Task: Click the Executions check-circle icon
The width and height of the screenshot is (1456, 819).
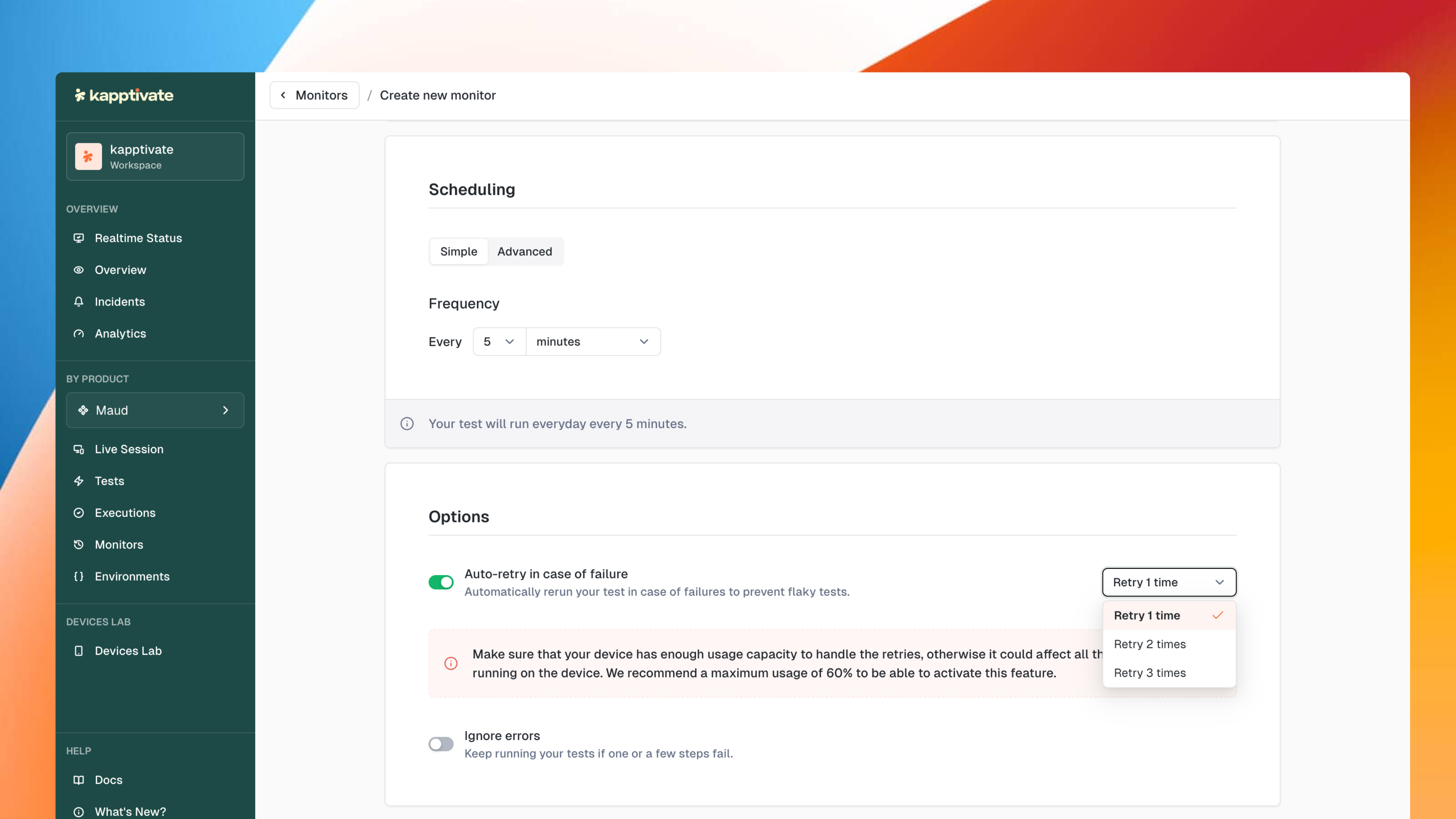Action: coord(78,513)
